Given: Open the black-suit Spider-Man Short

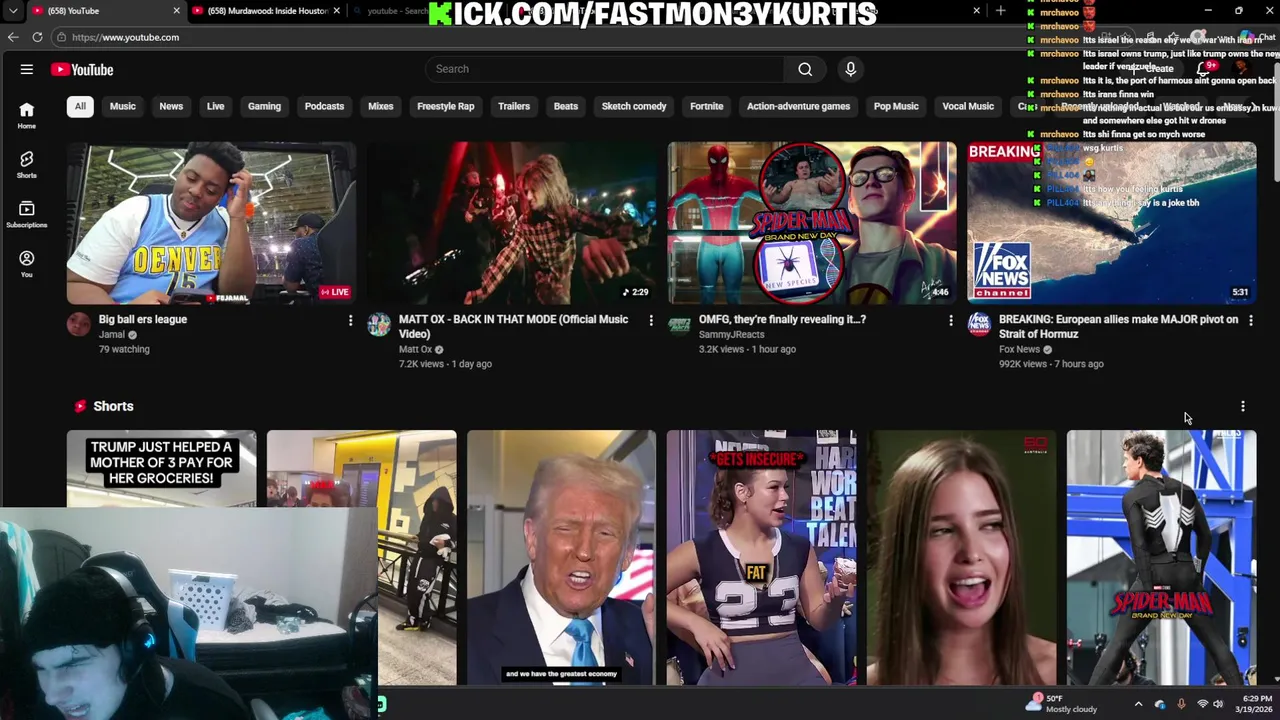Looking at the screenshot, I should click(x=1161, y=557).
